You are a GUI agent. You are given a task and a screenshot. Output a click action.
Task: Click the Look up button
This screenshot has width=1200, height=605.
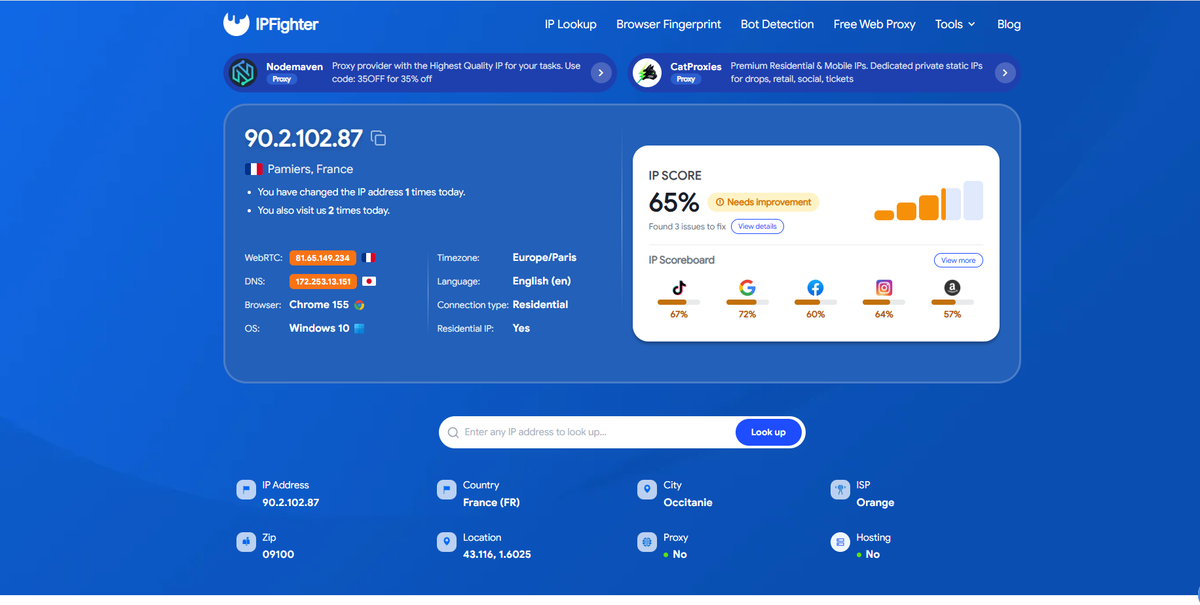pyautogui.click(x=768, y=432)
